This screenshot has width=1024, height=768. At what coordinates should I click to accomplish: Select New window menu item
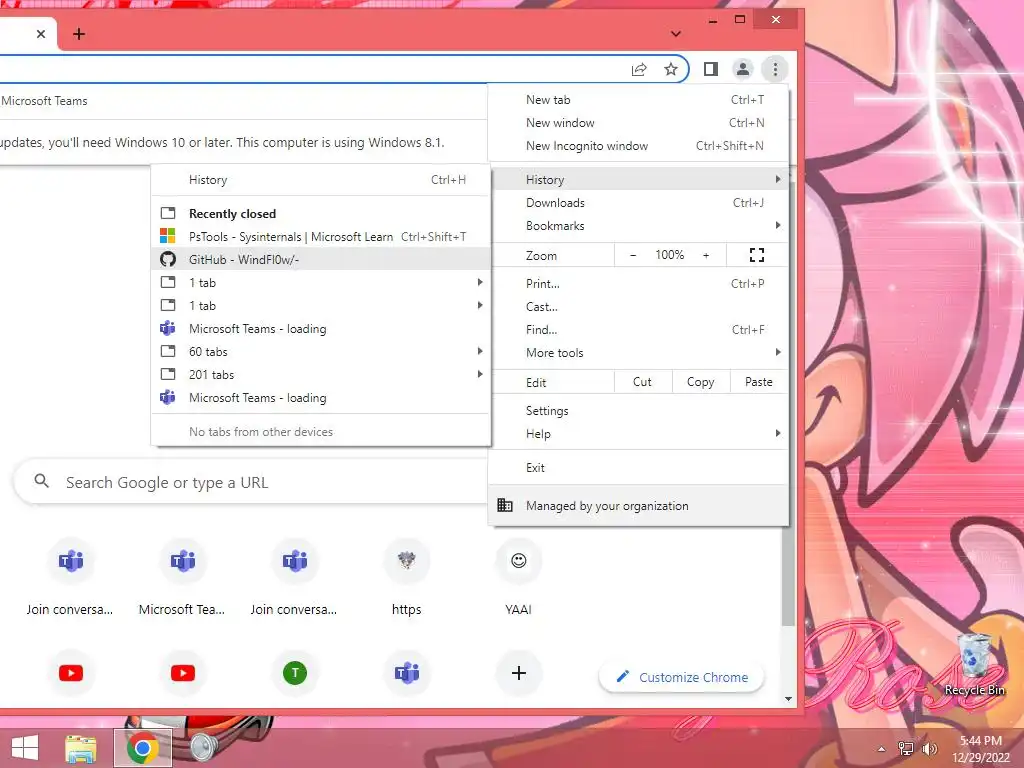638,123
